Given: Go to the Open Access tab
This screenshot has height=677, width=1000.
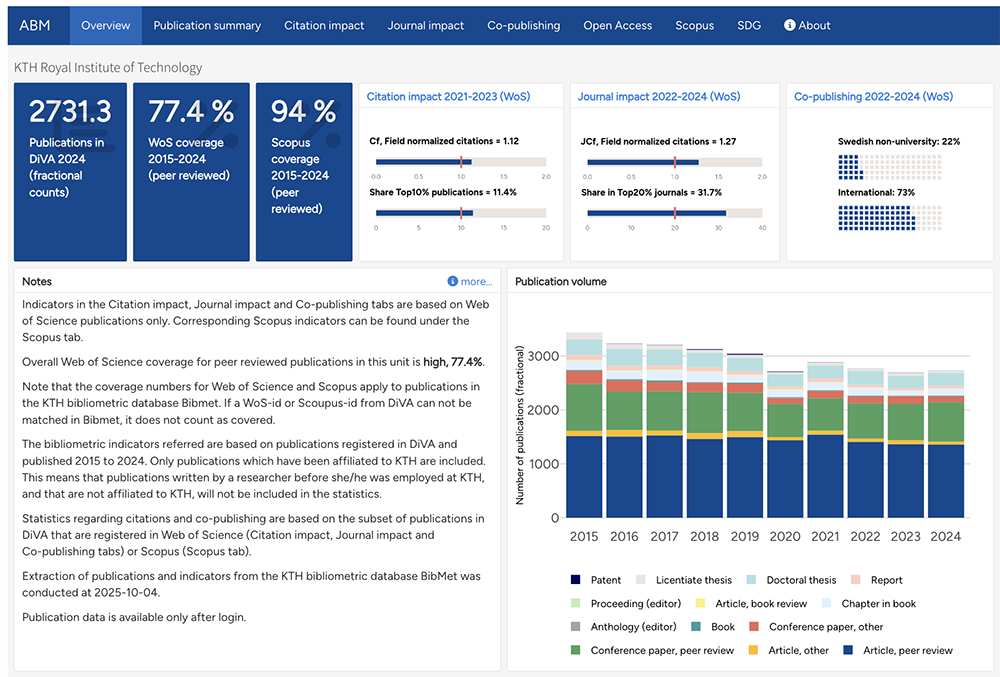Looking at the screenshot, I should tap(617, 25).
